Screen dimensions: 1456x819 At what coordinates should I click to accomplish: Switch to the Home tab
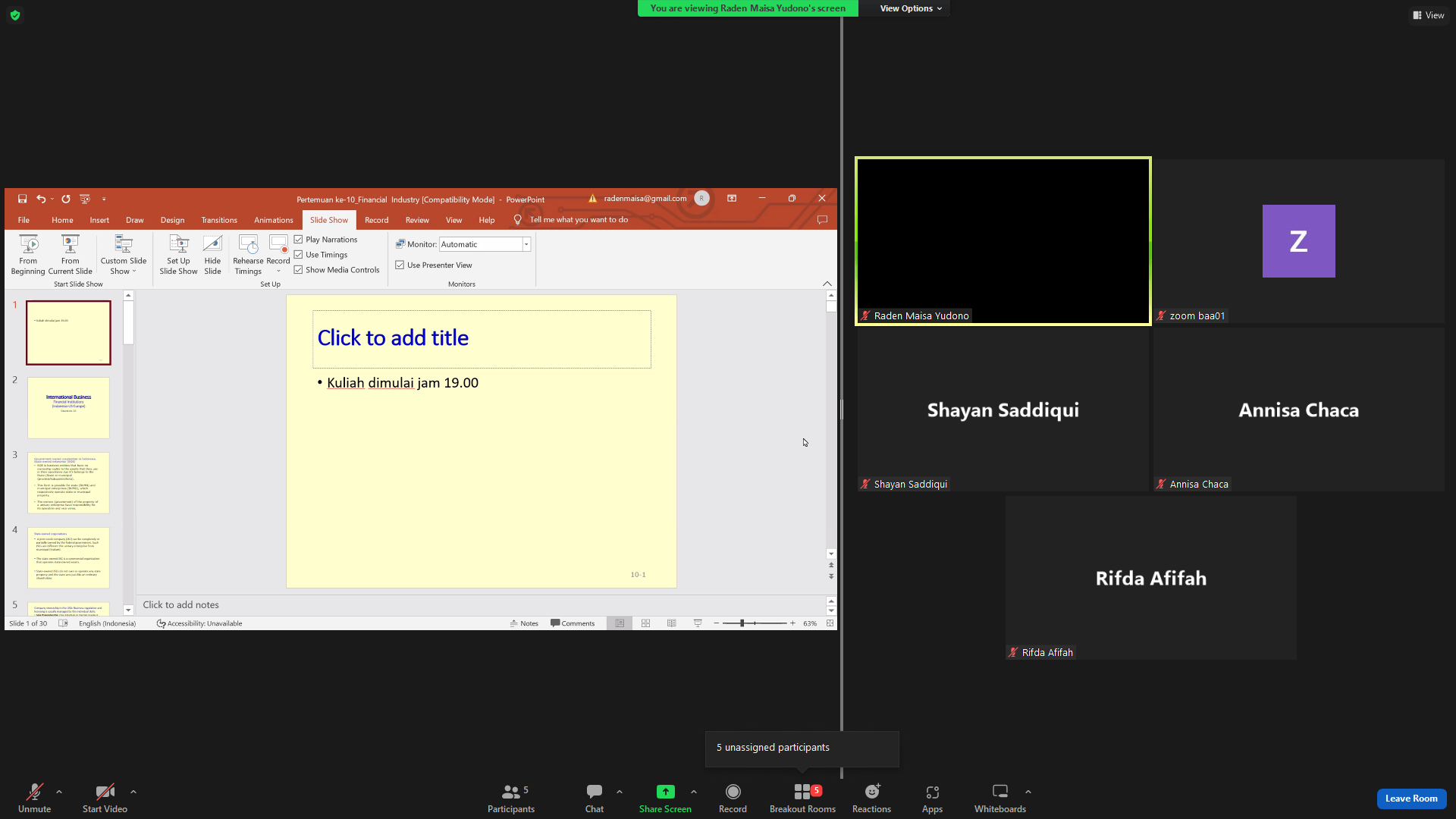(x=62, y=220)
